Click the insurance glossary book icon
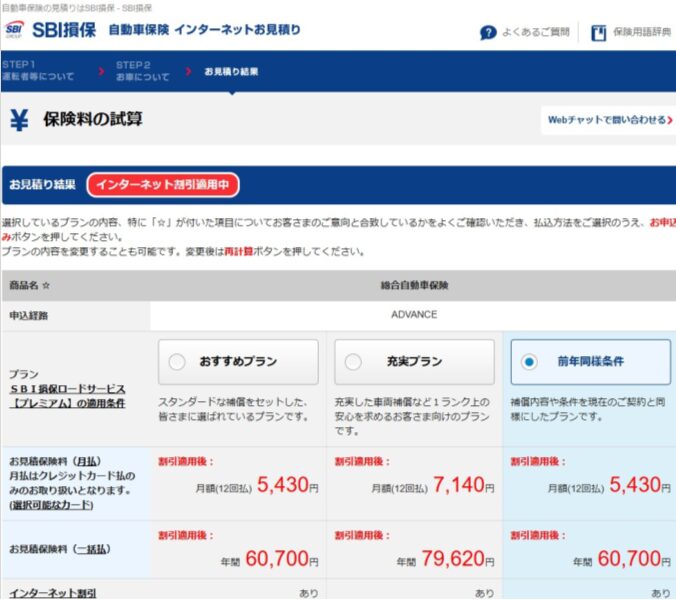This screenshot has height=600, width=676. click(x=598, y=33)
